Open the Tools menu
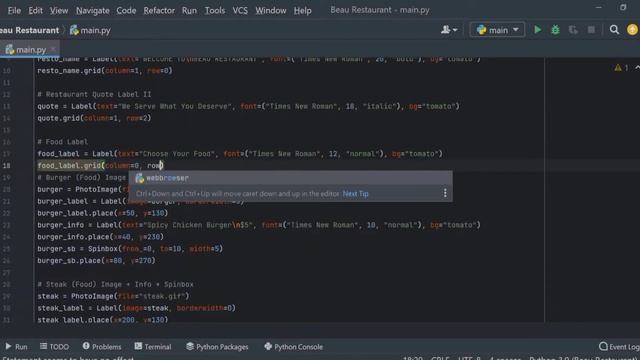 (215, 10)
